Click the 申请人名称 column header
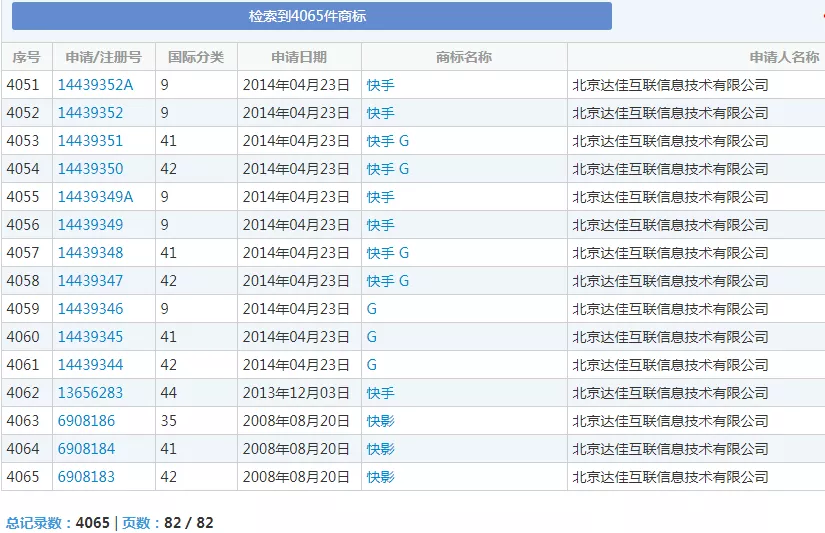 [784, 57]
